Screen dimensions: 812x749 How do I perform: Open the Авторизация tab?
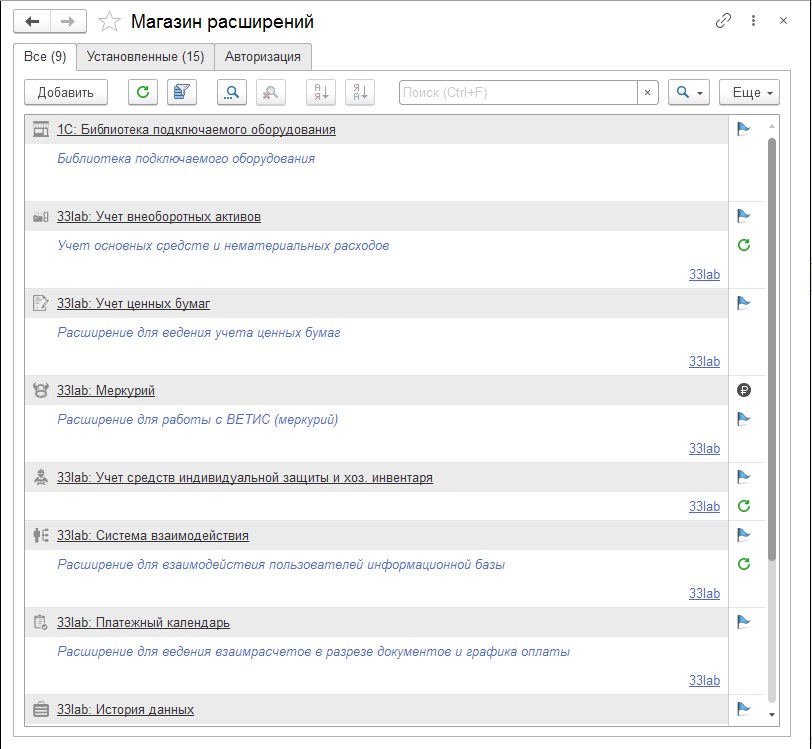click(x=263, y=56)
